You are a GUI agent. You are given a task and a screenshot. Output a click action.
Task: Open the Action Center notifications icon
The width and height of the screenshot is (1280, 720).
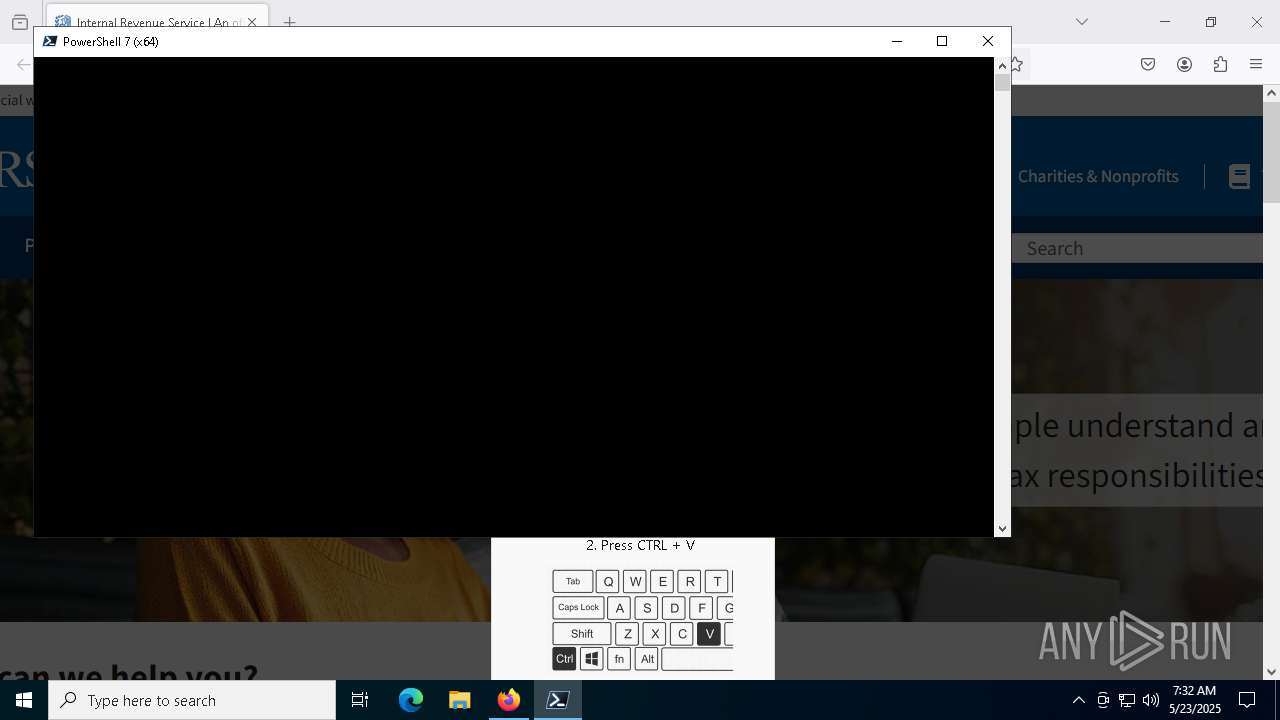tap(1247, 700)
